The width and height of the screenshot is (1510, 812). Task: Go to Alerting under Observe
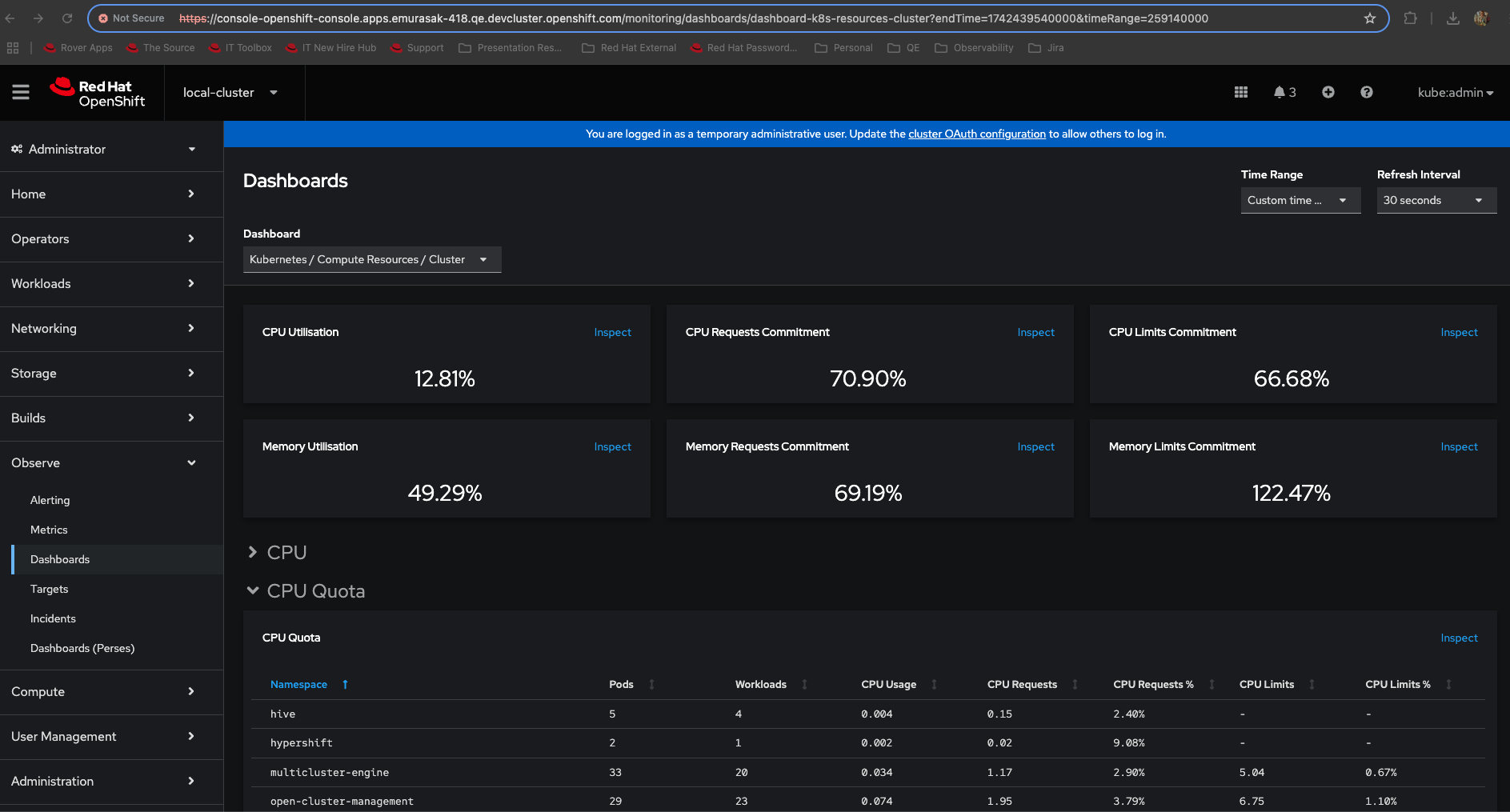click(50, 501)
